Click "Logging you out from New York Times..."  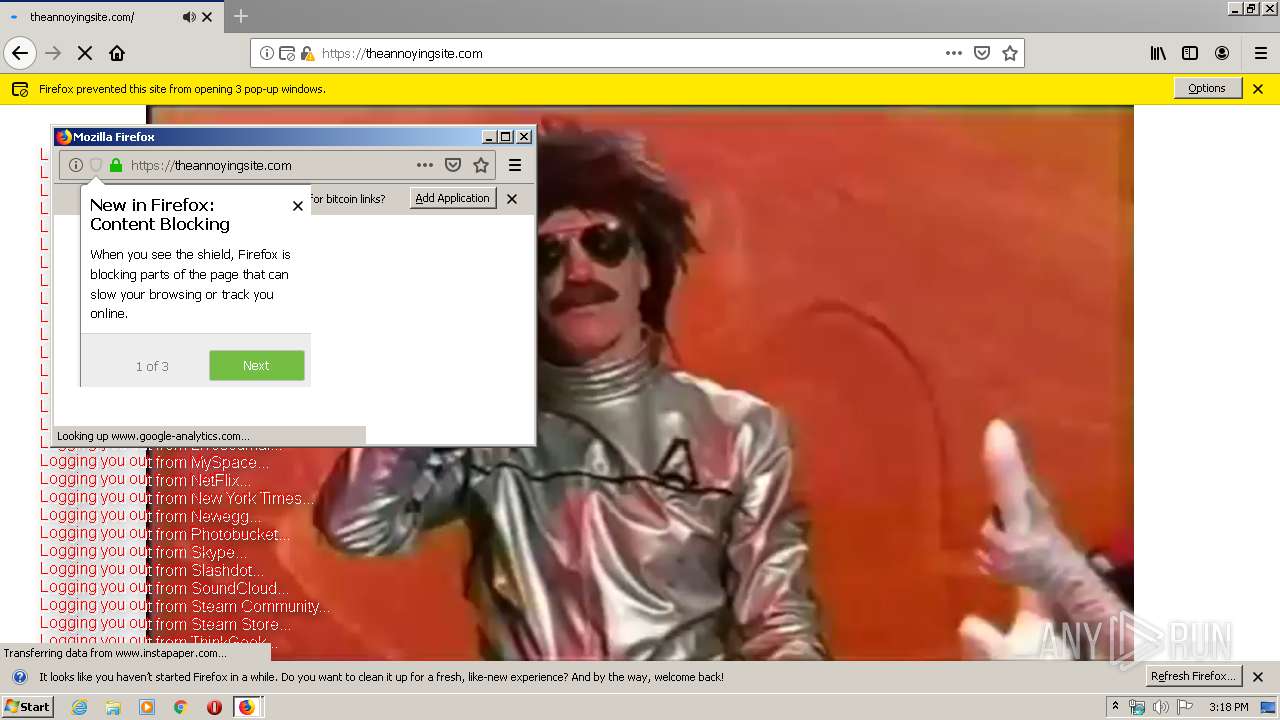pos(178,498)
